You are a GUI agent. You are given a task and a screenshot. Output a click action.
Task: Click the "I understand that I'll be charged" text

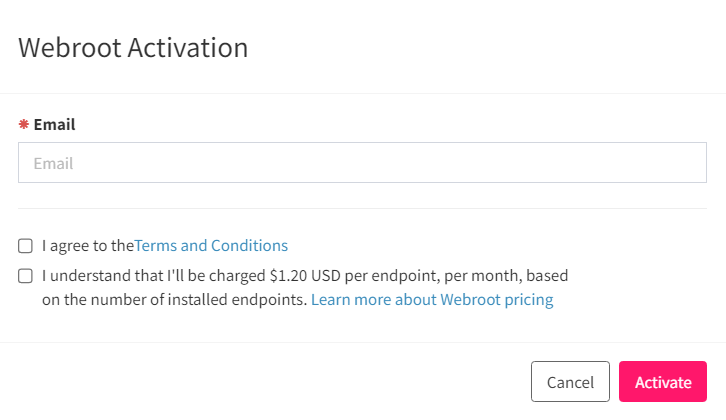[x=153, y=276]
